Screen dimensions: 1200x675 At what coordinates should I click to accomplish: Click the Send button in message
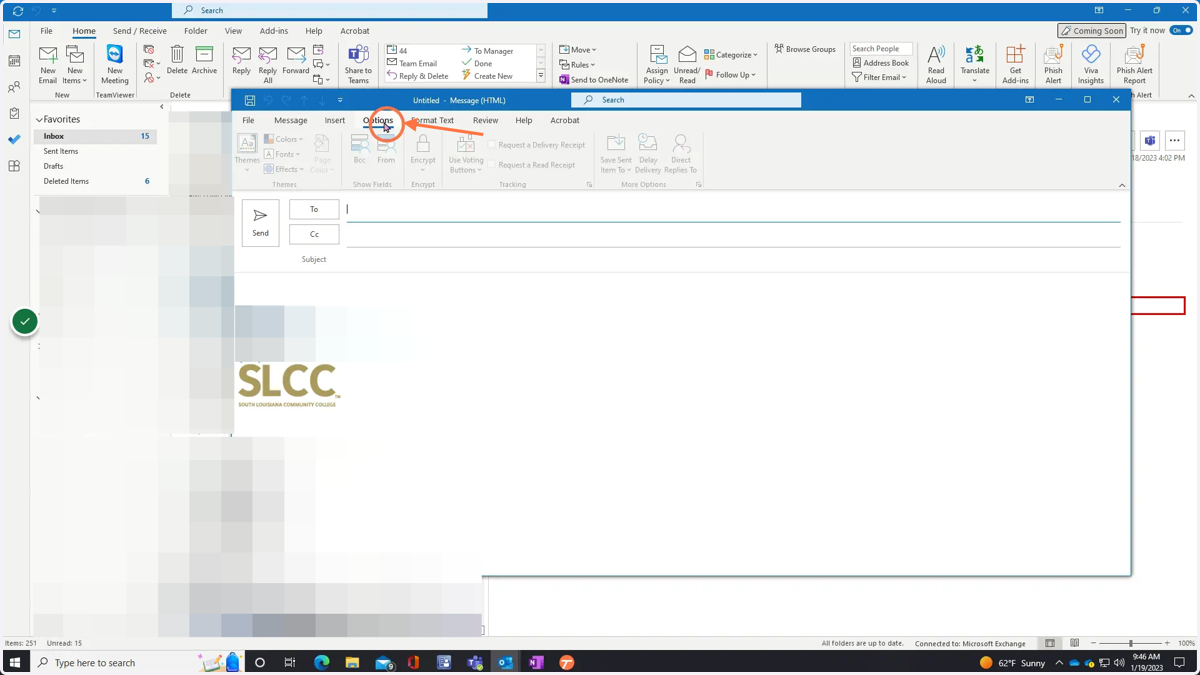pos(260,222)
